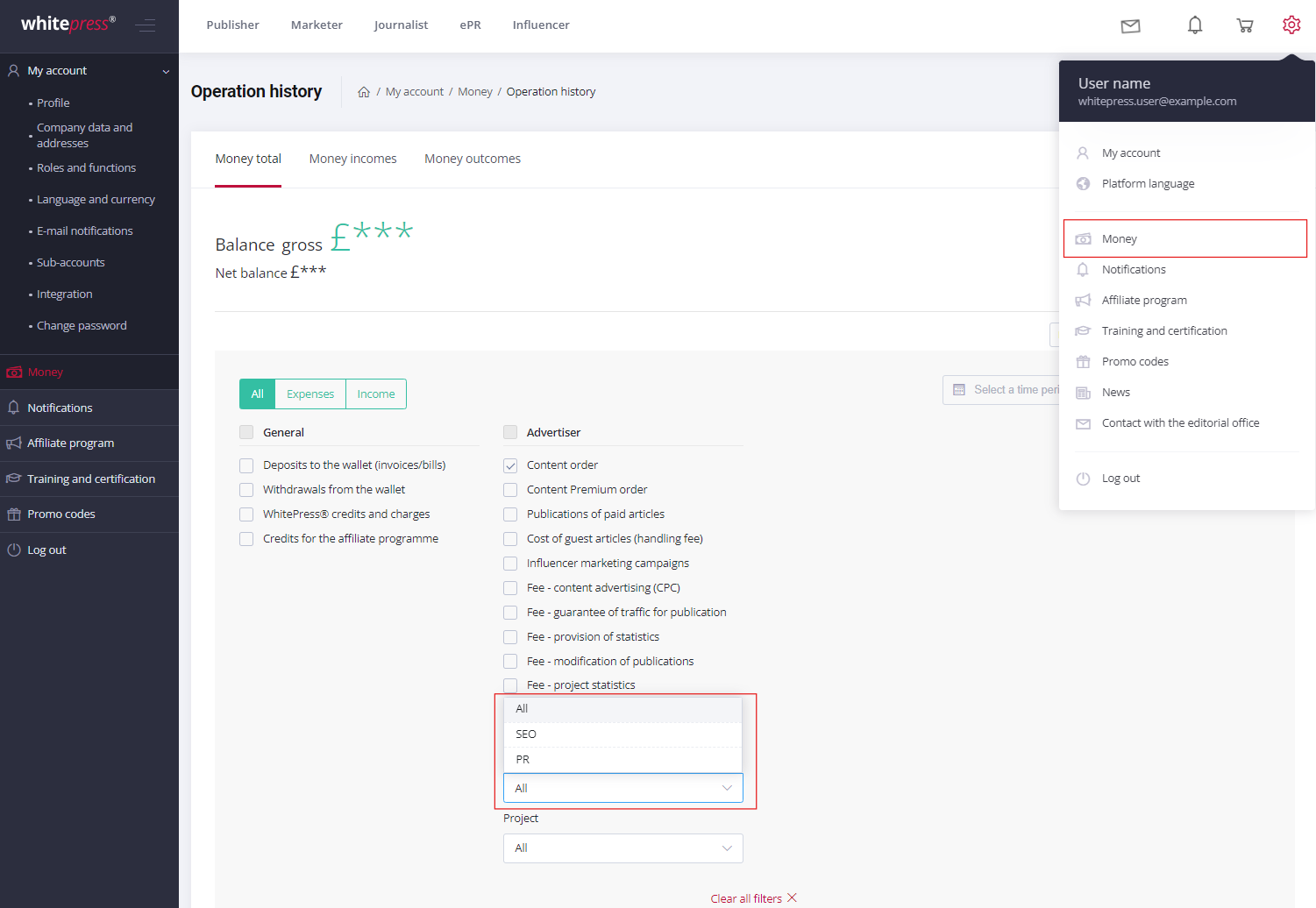Select PR in the dropdown list
This screenshot has height=908, width=1316.
pos(623,760)
